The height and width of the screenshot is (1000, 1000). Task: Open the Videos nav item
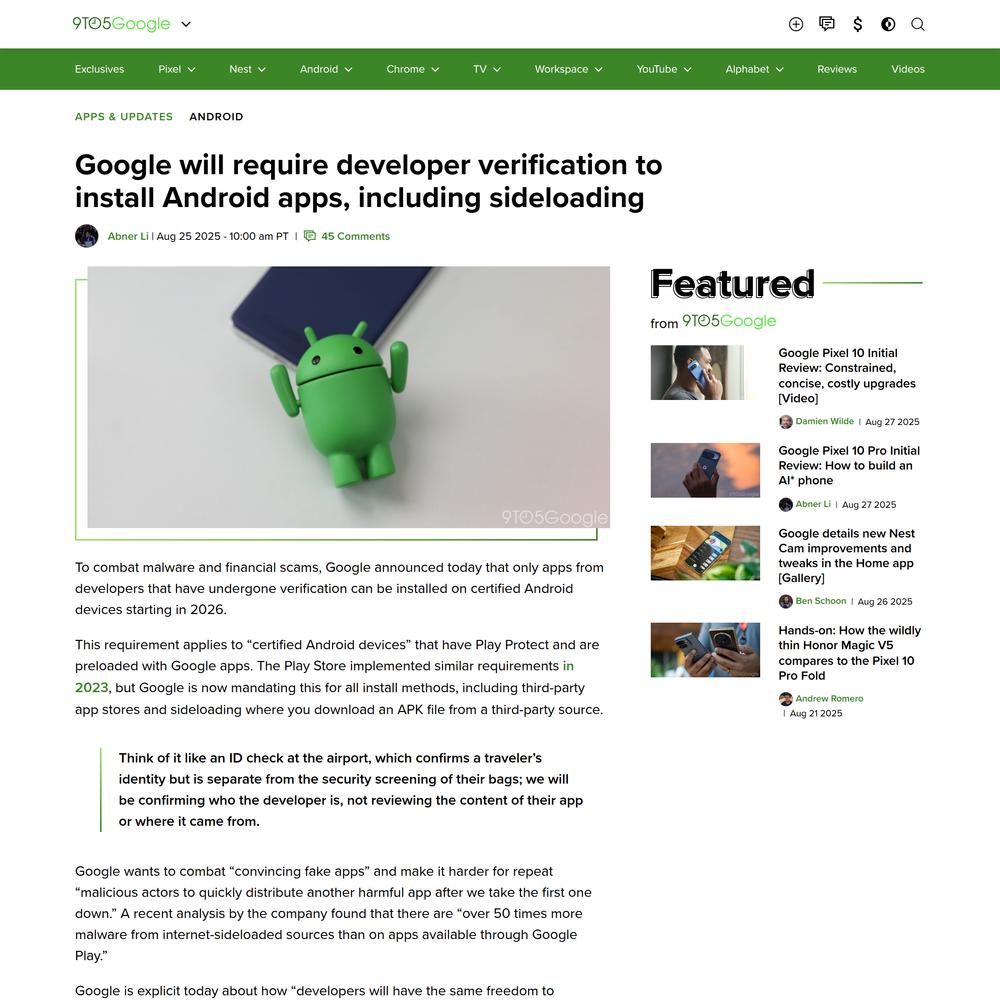(x=908, y=69)
